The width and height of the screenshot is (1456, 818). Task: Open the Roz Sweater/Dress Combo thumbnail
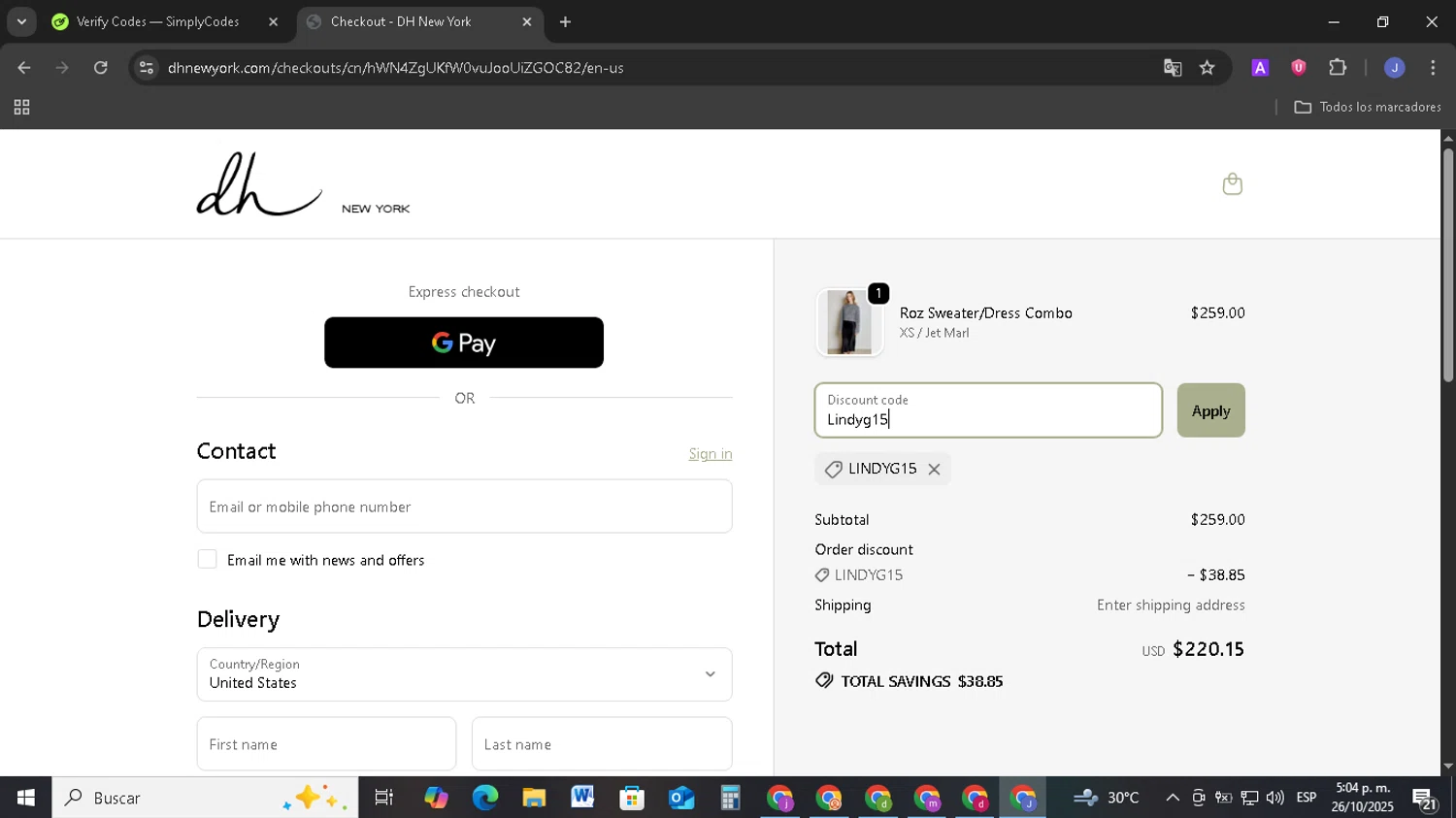pyautogui.click(x=849, y=322)
